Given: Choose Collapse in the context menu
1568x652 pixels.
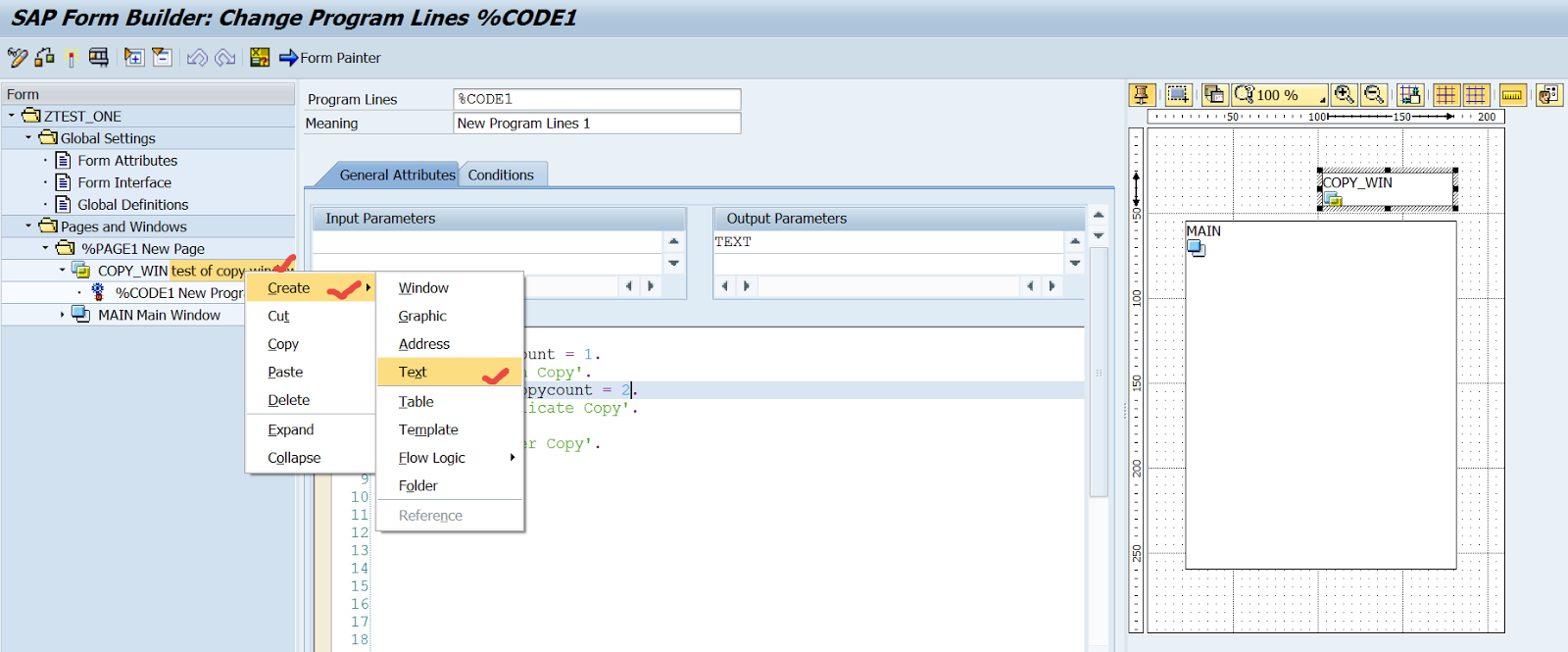Looking at the screenshot, I should 311,458.
